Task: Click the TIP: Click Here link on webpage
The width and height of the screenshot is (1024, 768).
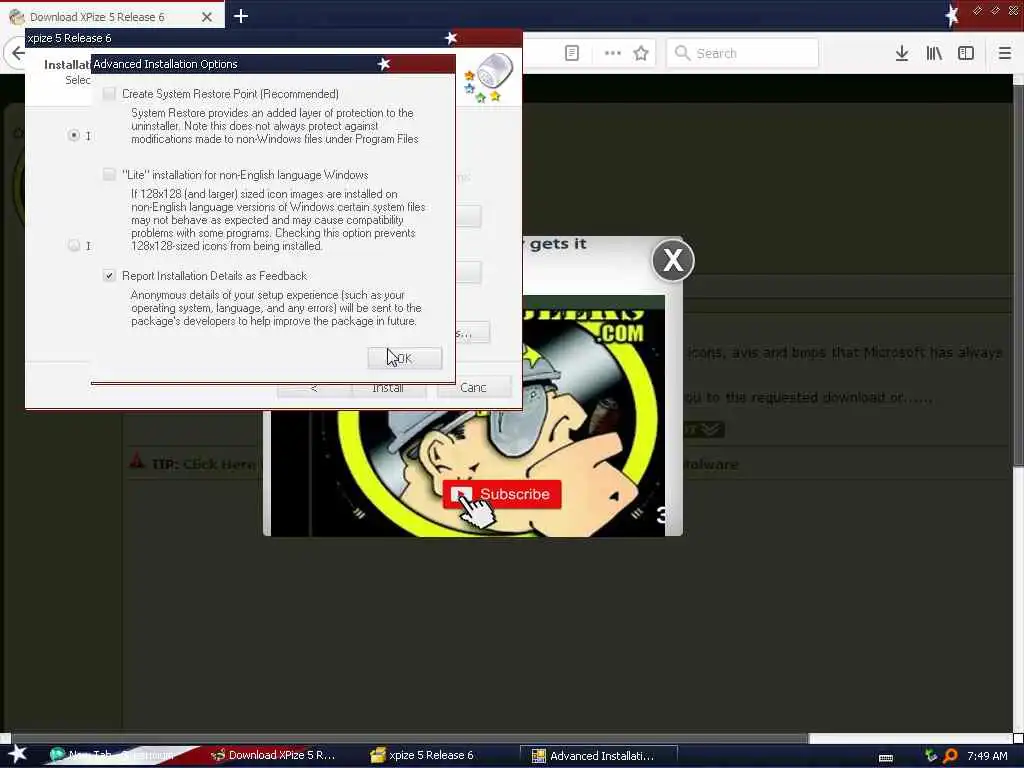Action: coord(204,464)
